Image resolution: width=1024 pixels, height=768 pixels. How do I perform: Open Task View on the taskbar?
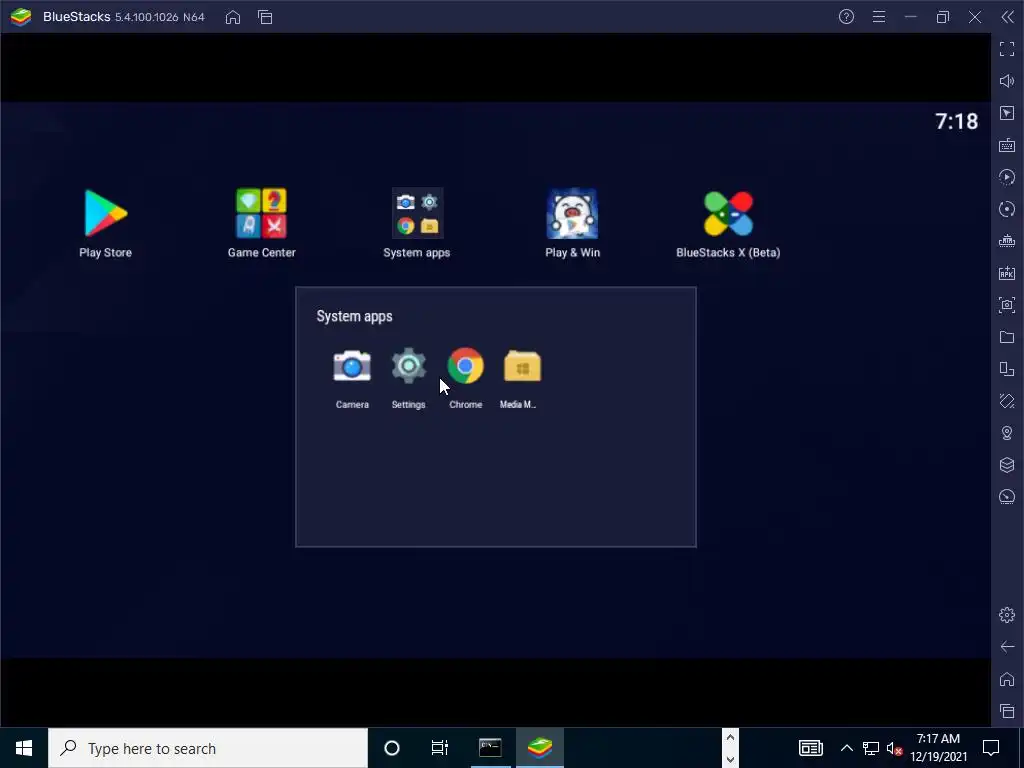(x=440, y=748)
